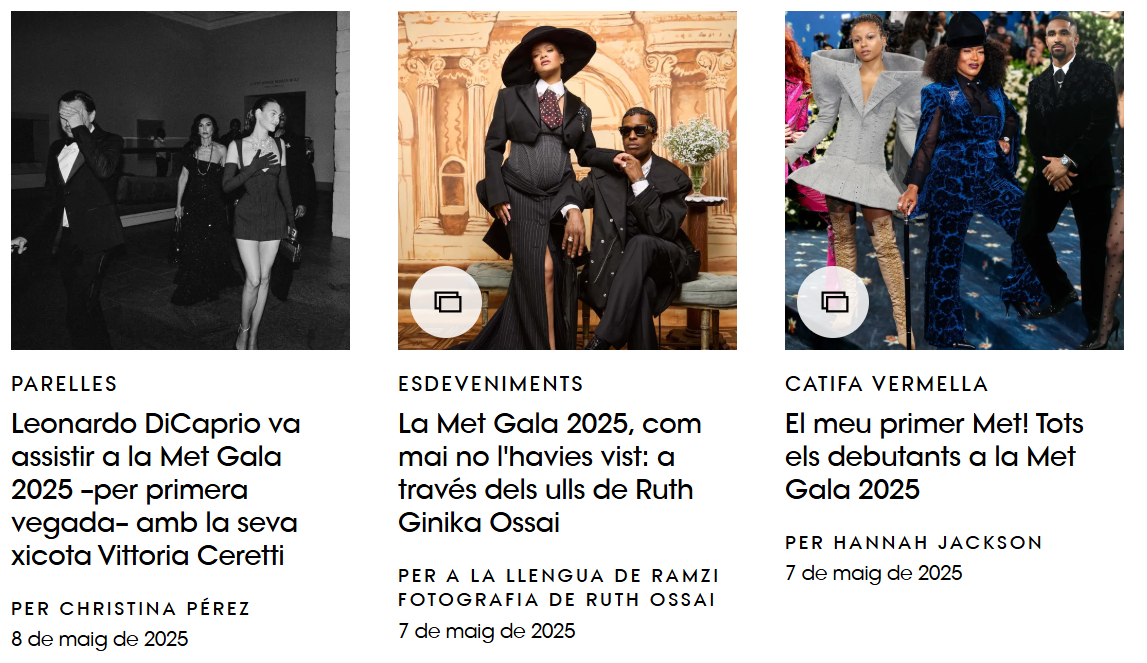Select the PARELLES category label

64,384
